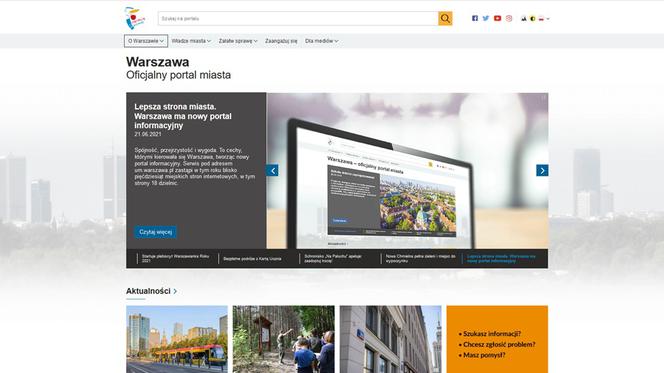Go to next slide arrow
Image resolution: width=664 pixels, height=373 pixels.
[x=542, y=170]
